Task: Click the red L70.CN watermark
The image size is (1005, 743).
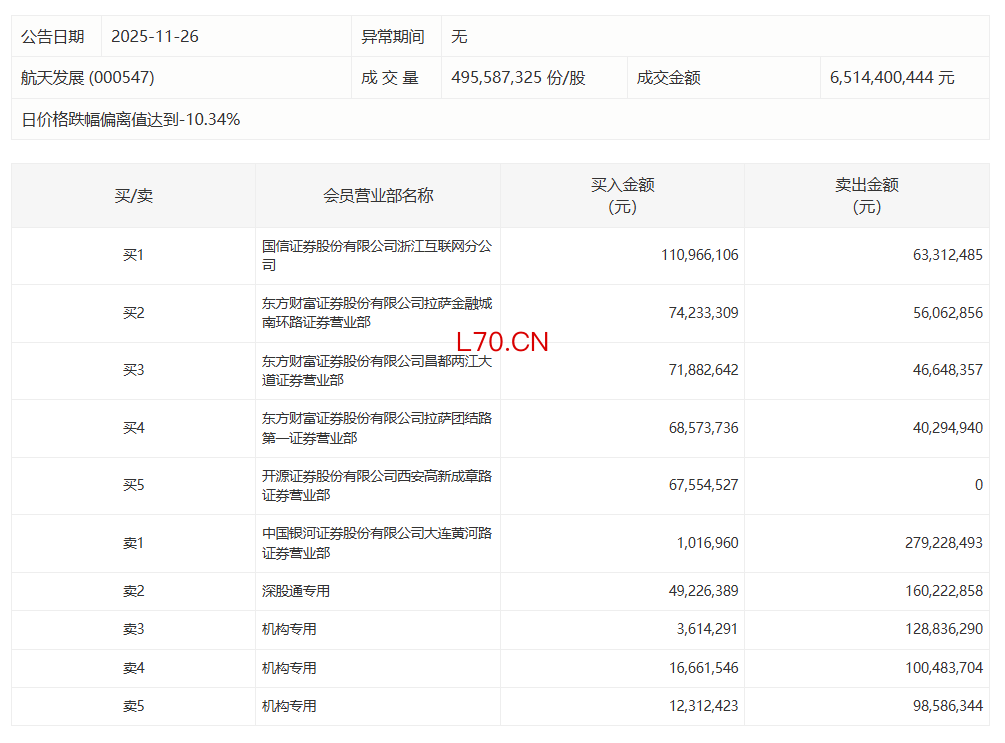Action: [502, 342]
